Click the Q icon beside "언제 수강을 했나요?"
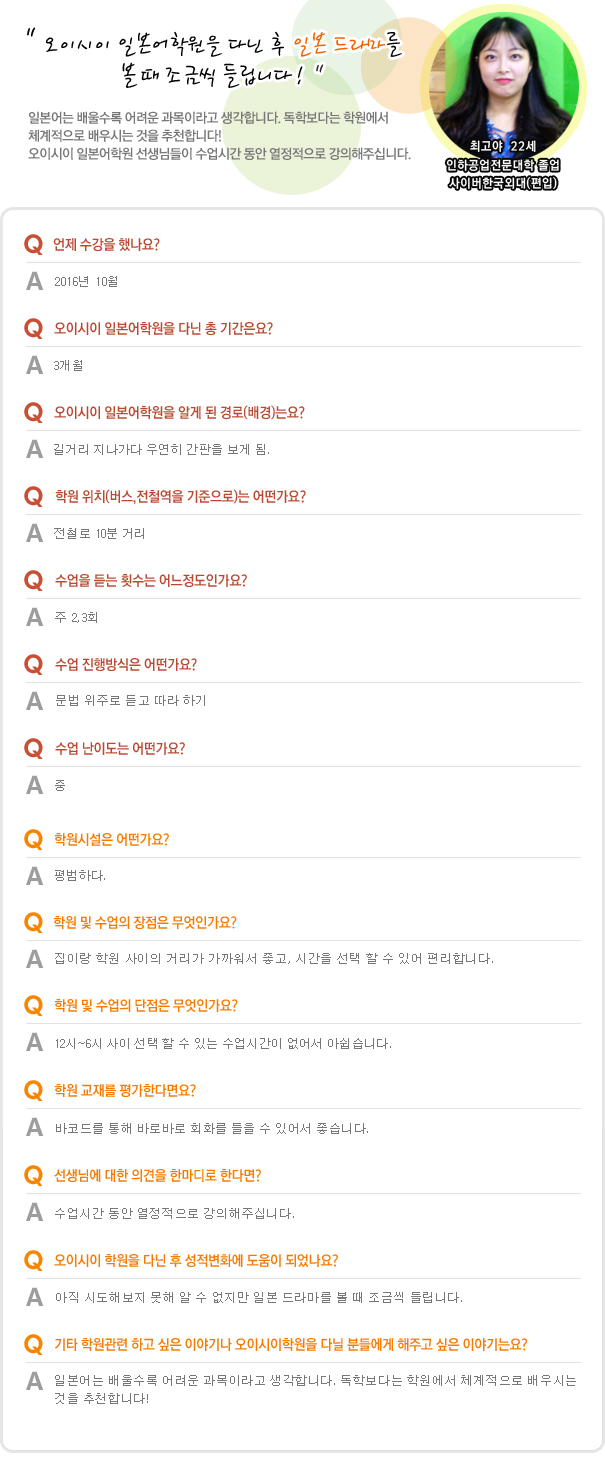Viewport: 605px width, 1460px height. (x=34, y=245)
